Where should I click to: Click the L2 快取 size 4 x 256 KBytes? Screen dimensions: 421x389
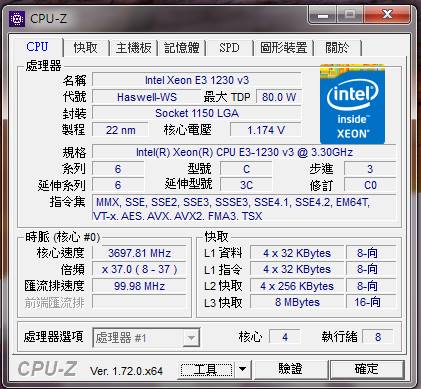click(297, 286)
